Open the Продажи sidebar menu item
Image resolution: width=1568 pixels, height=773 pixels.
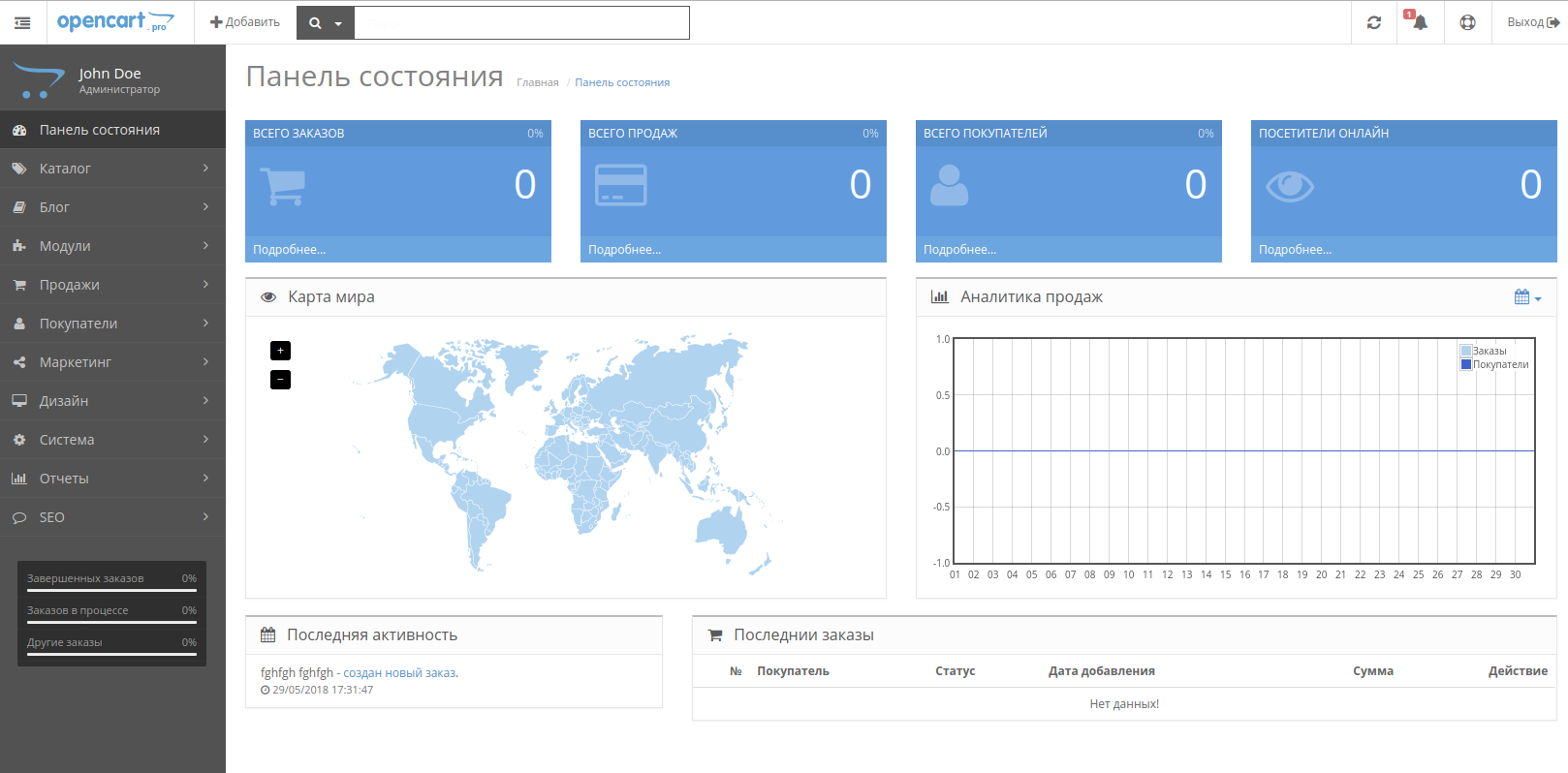(x=112, y=285)
